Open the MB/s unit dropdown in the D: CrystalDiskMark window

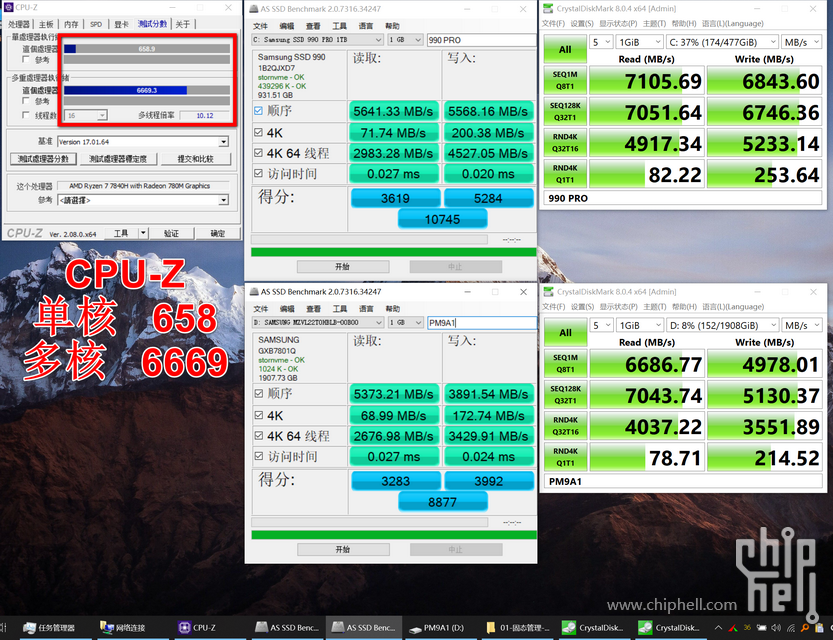[x=802, y=325]
